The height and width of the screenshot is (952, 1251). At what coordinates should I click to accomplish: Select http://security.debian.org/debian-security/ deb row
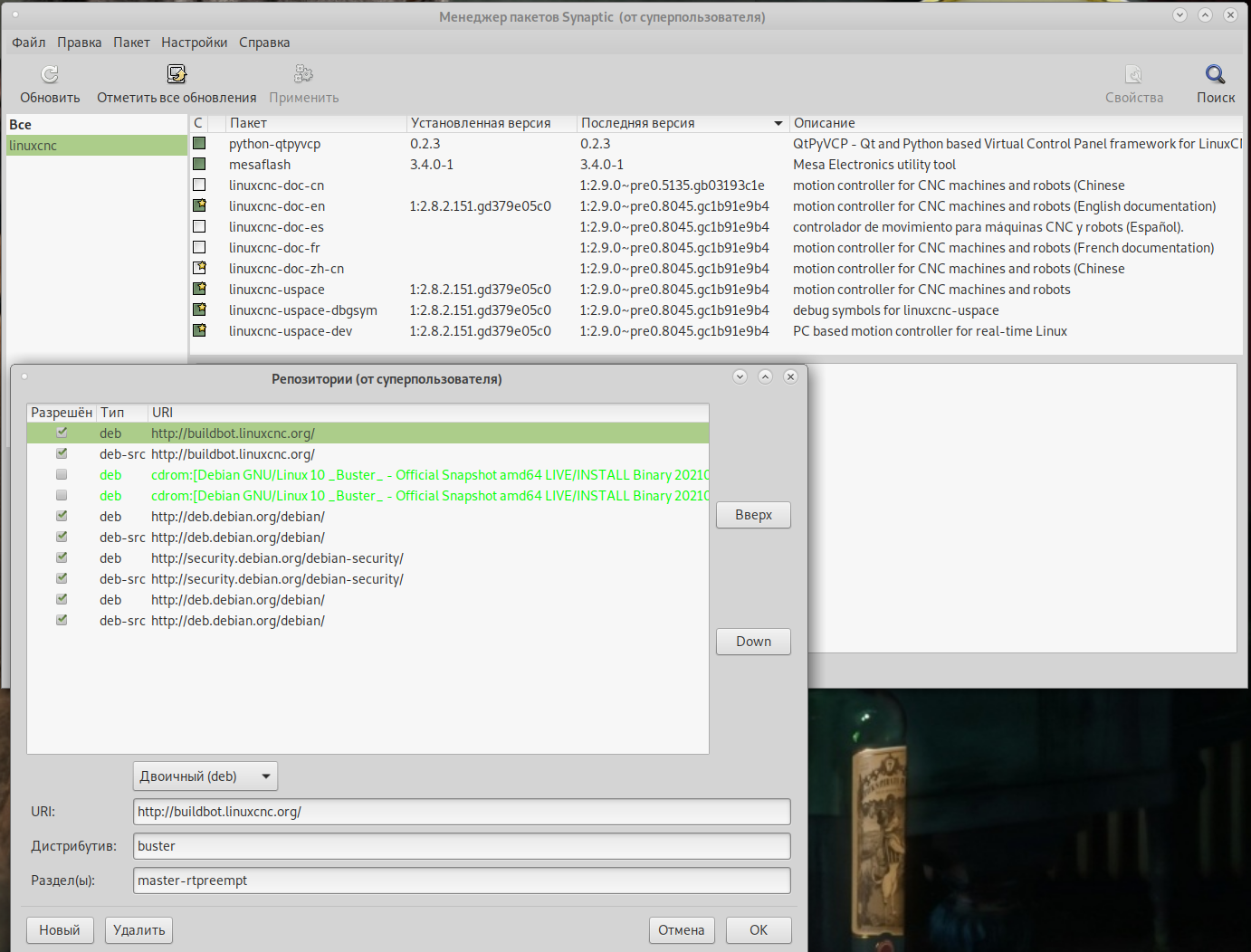[368, 558]
